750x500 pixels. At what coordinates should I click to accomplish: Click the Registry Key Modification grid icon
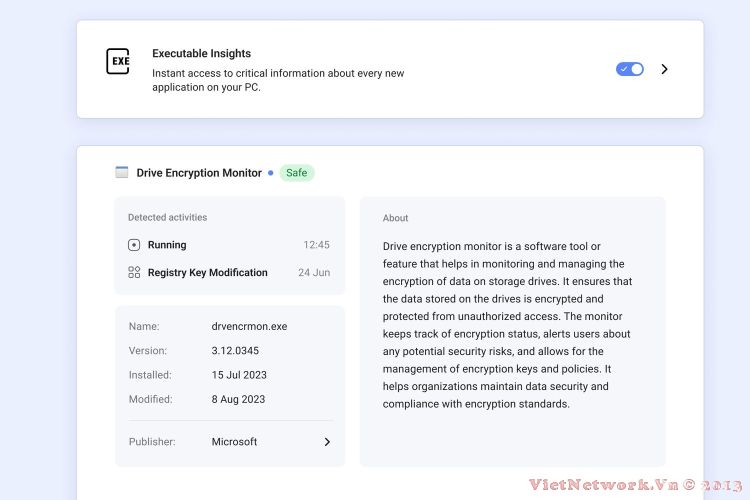134,272
